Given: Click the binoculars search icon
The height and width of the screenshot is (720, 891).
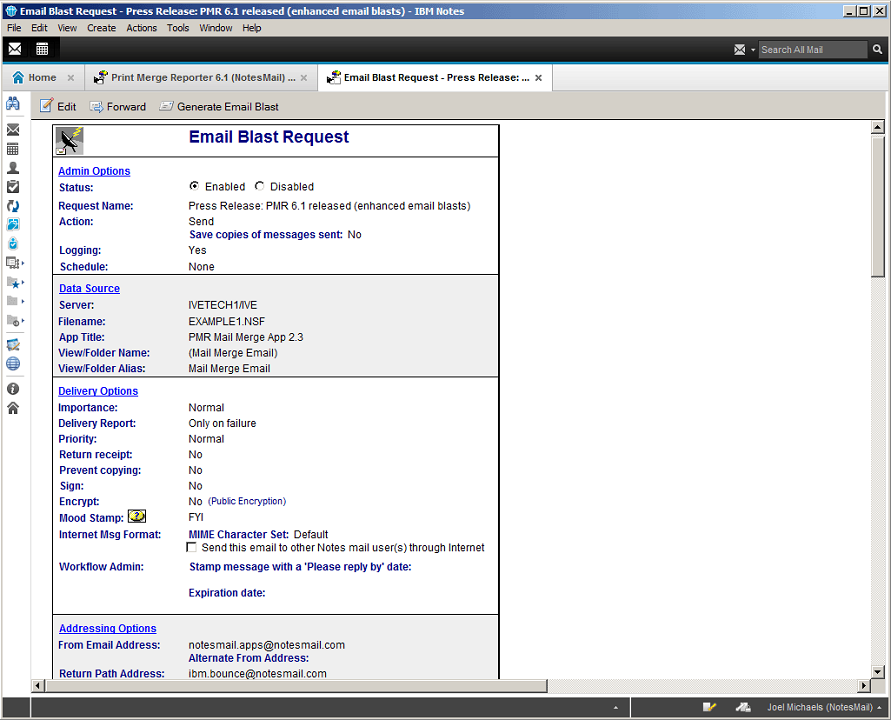Looking at the screenshot, I should [13, 104].
